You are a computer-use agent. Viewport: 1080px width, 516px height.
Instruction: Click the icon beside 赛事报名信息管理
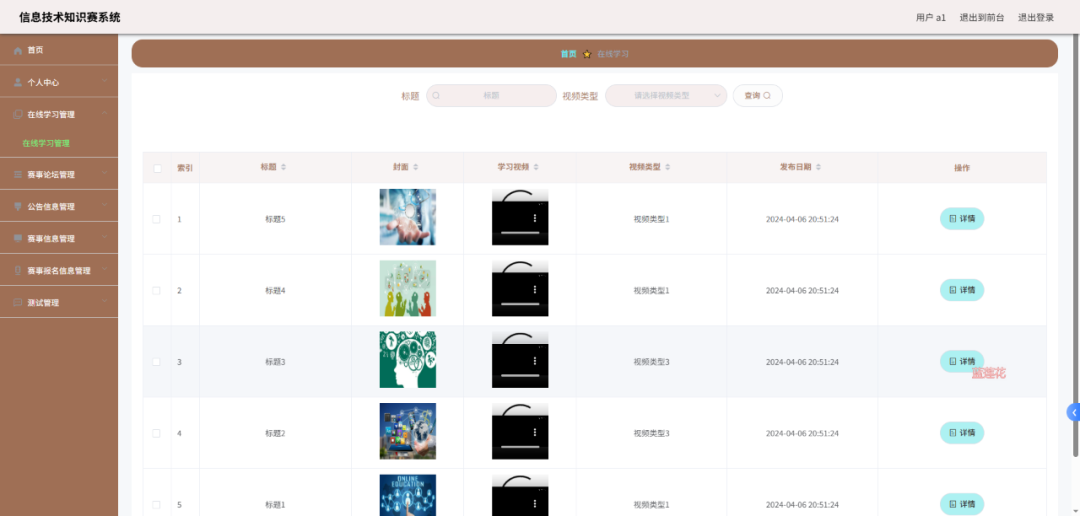click(18, 271)
